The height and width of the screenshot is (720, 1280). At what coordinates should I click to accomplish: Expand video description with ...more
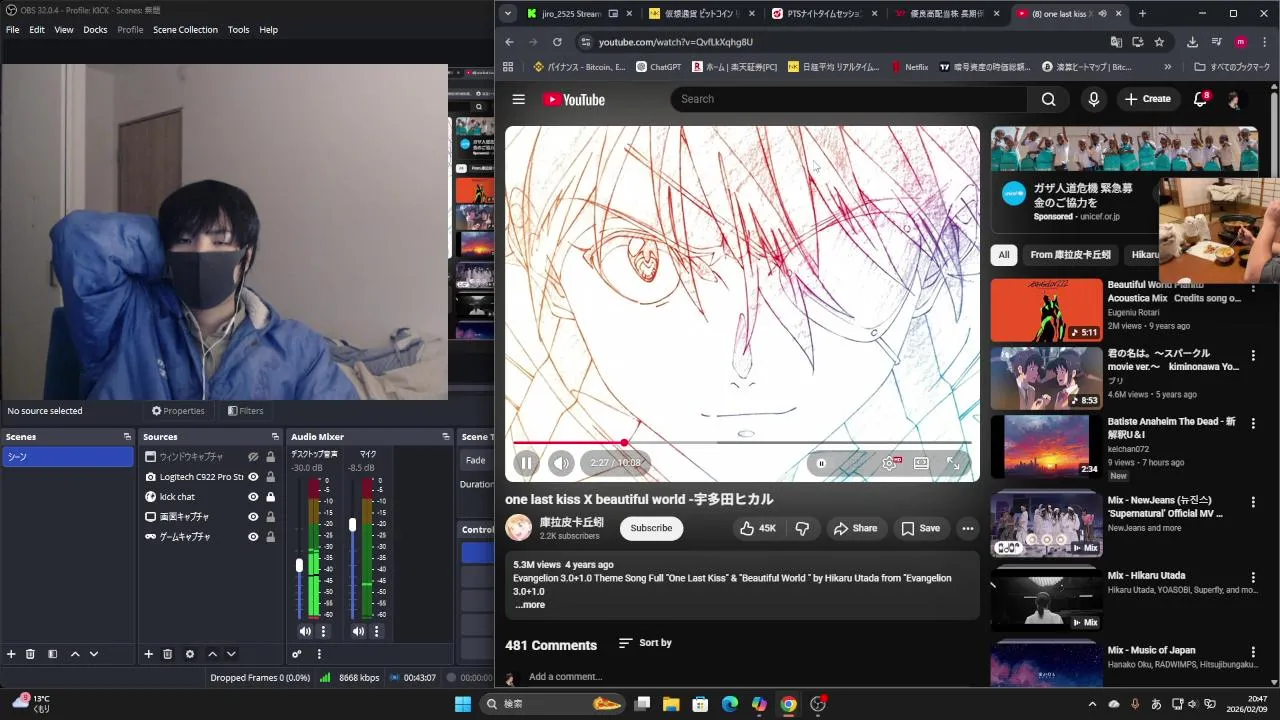(x=530, y=605)
